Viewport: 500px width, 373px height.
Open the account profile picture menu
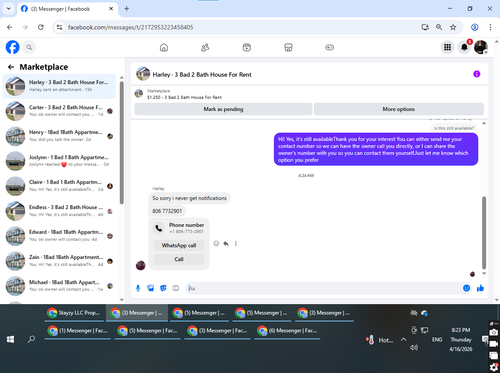pos(481,47)
